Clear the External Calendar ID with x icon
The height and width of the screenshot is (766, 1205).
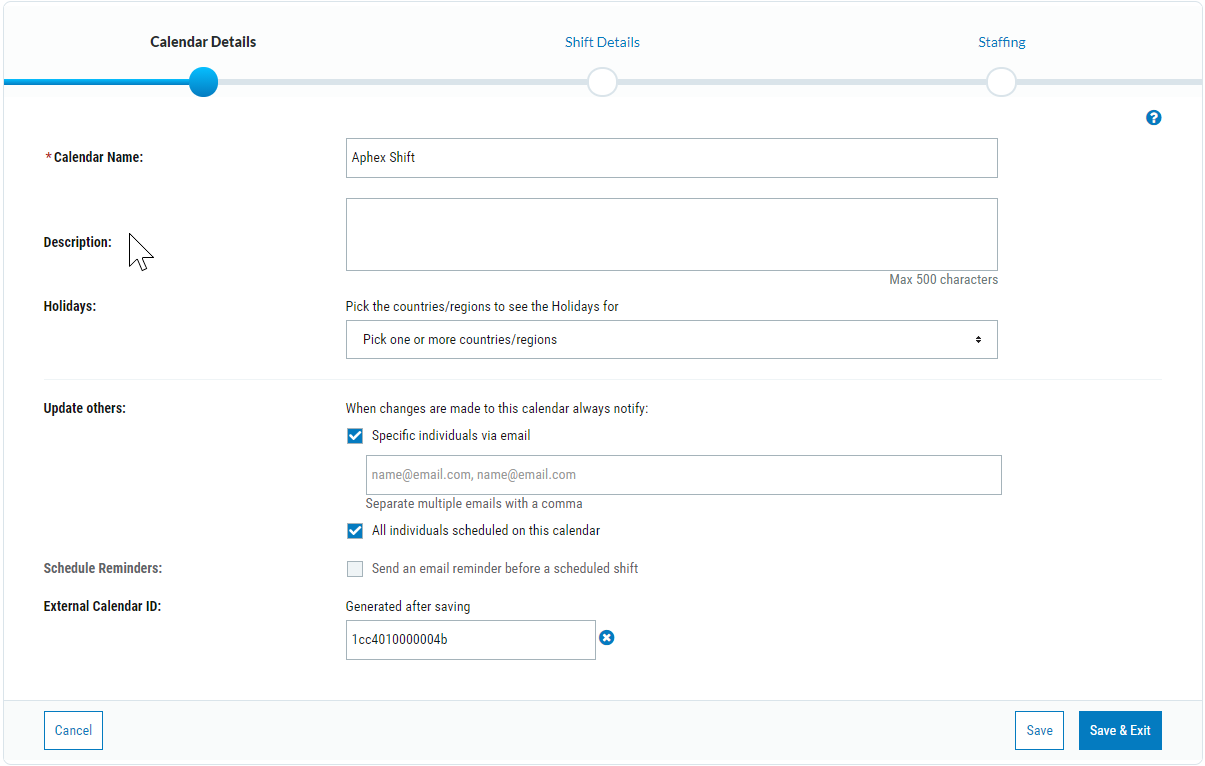pyautogui.click(x=607, y=638)
